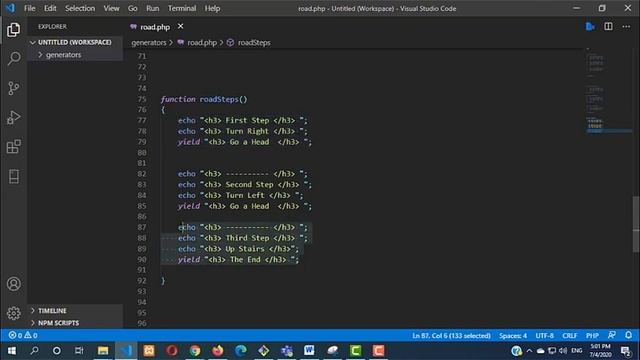The image size is (640, 360).
Task: Open the More Actions ellipsis menu
Action: click(626, 27)
